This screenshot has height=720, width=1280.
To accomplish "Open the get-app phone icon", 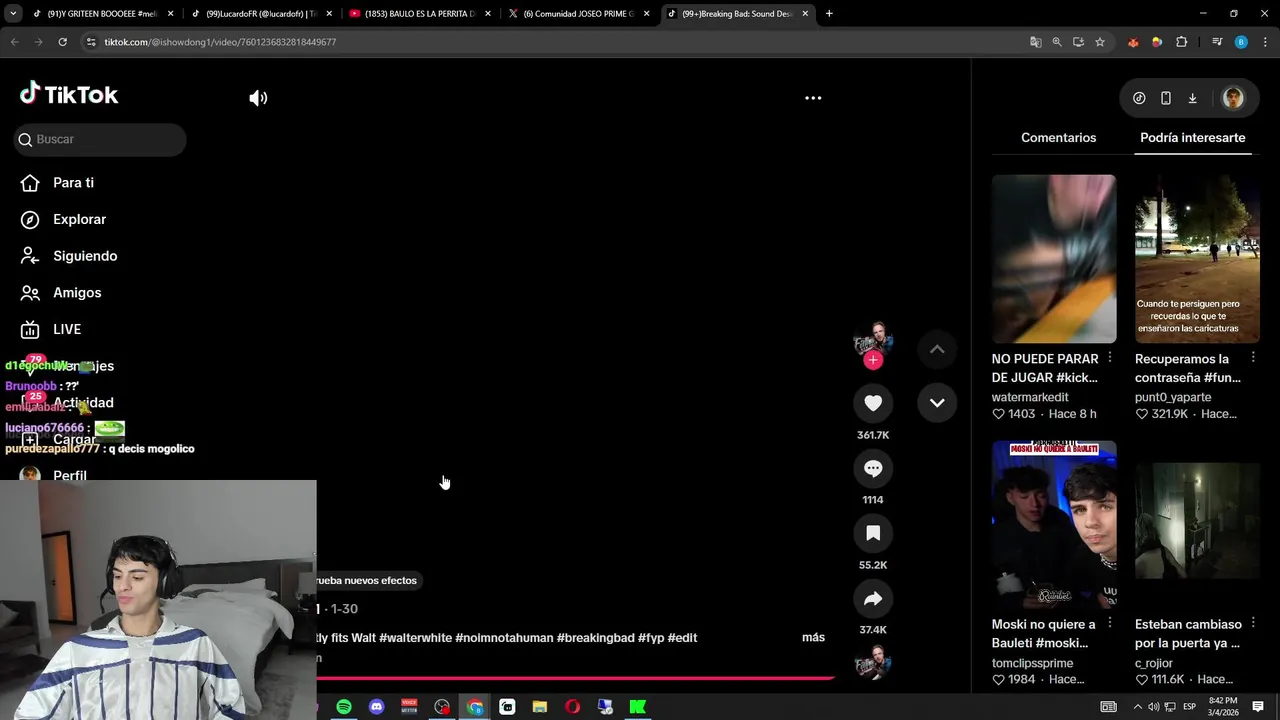I will (x=1166, y=98).
